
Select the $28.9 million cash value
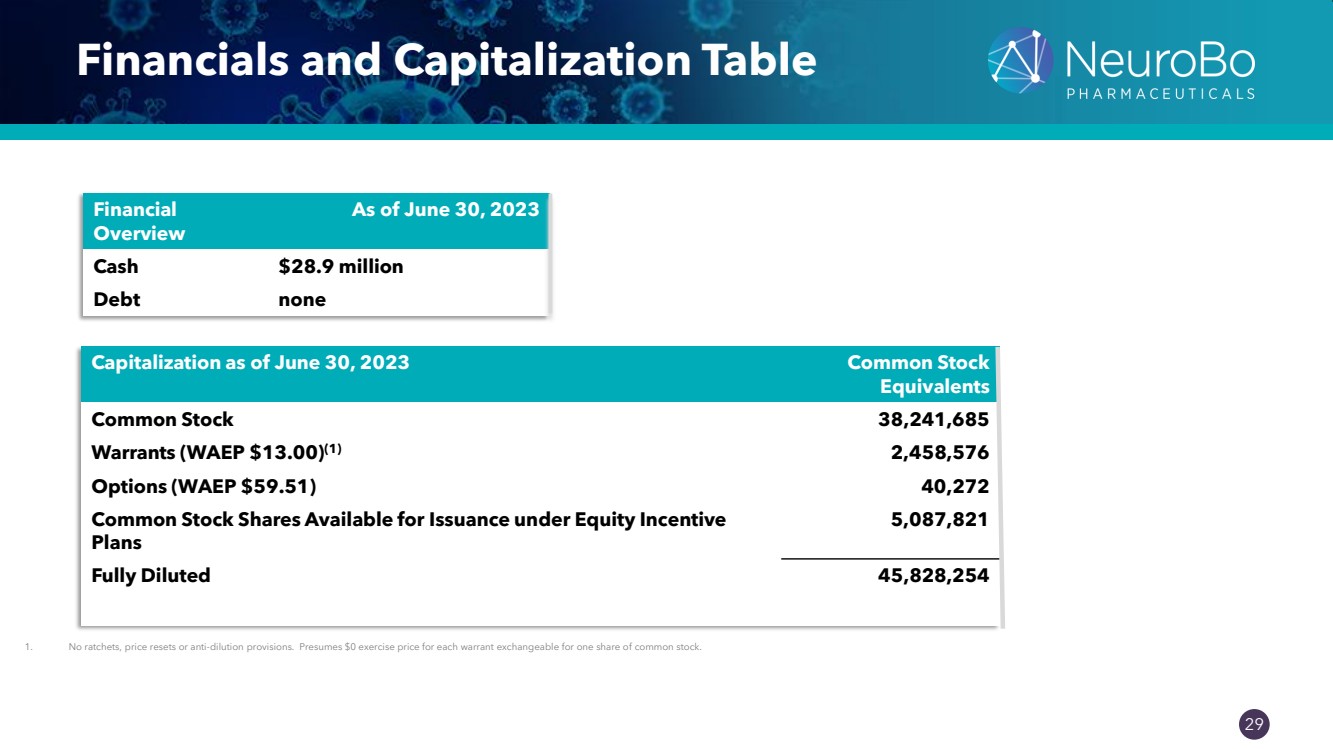(x=340, y=267)
